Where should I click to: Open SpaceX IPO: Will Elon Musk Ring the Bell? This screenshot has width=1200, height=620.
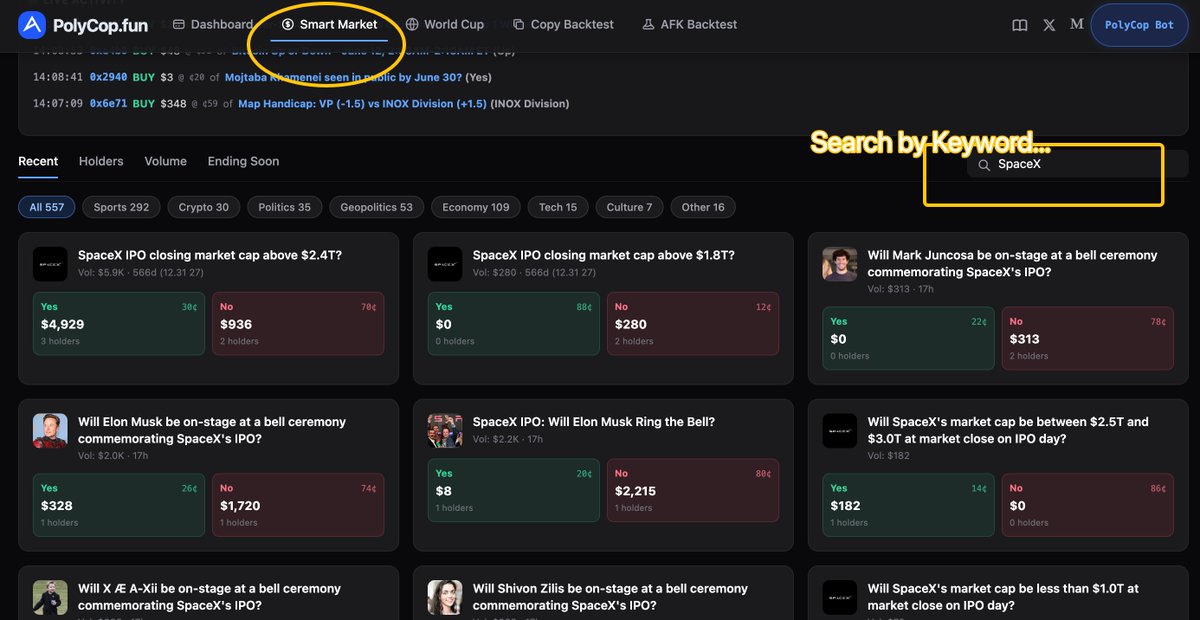click(x=594, y=422)
